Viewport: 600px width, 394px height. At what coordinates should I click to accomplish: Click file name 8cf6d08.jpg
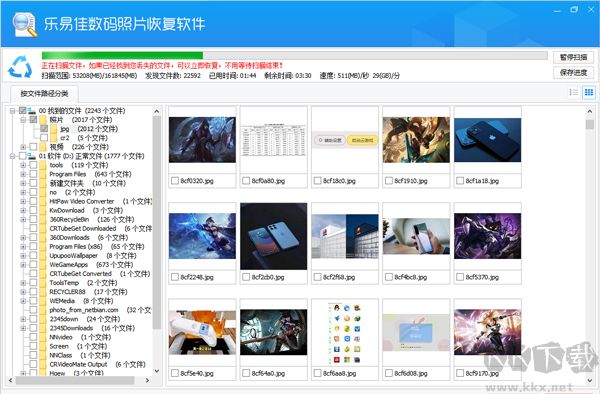pos(411,373)
